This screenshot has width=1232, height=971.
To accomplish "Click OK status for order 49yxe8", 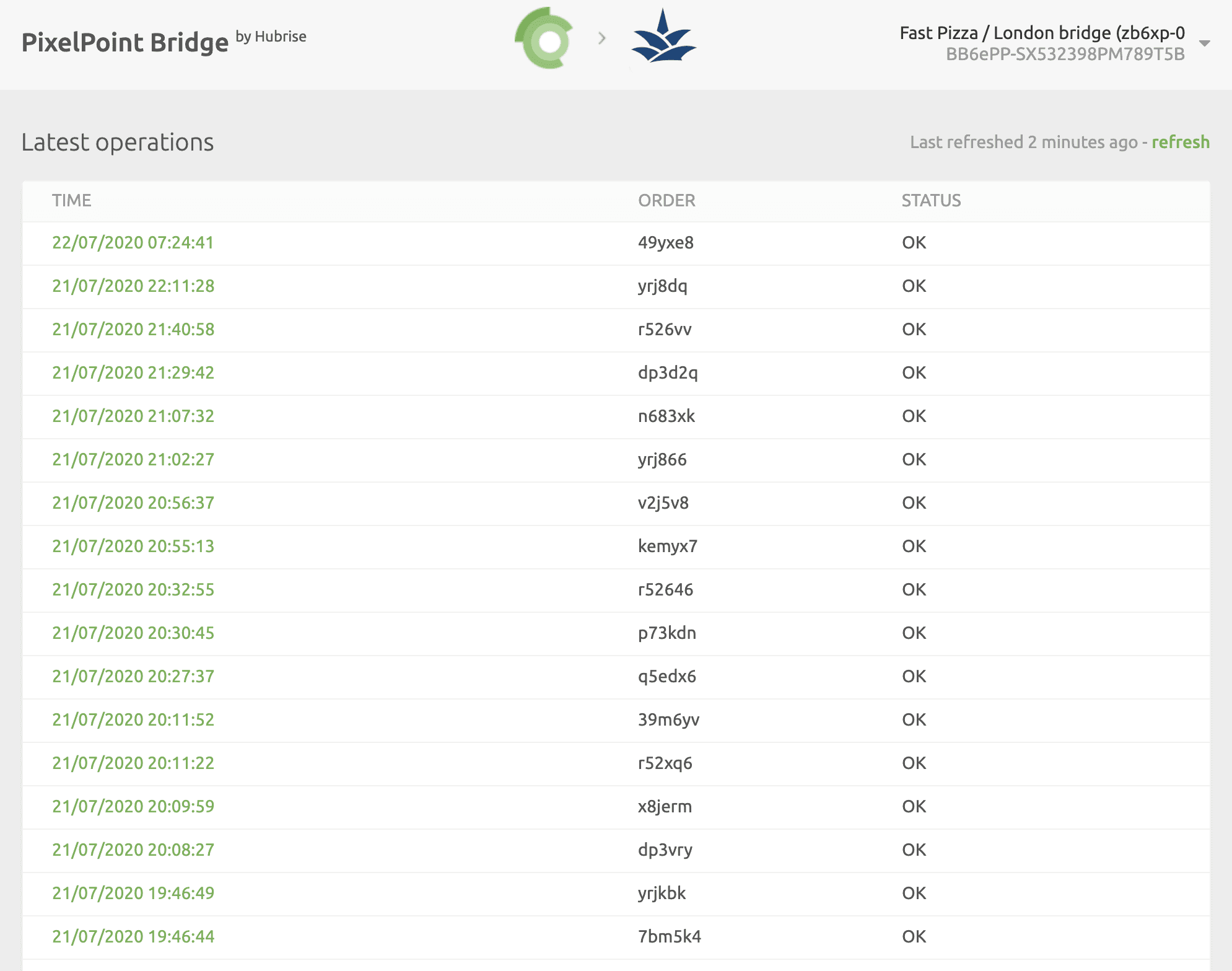I will pyautogui.click(x=914, y=242).
